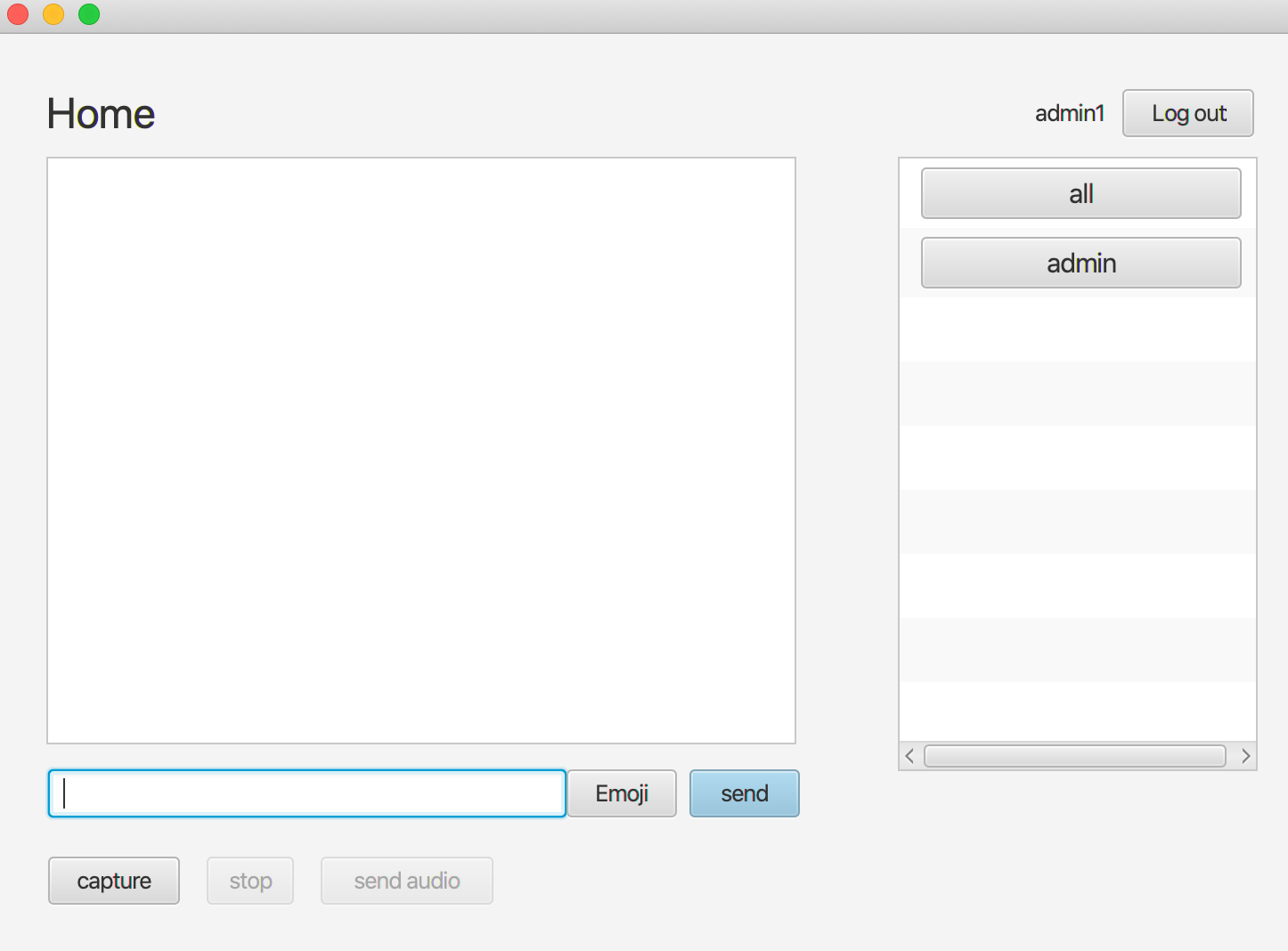This screenshot has width=1288, height=951.
Task: Open the Emoji picker
Action: 621,793
